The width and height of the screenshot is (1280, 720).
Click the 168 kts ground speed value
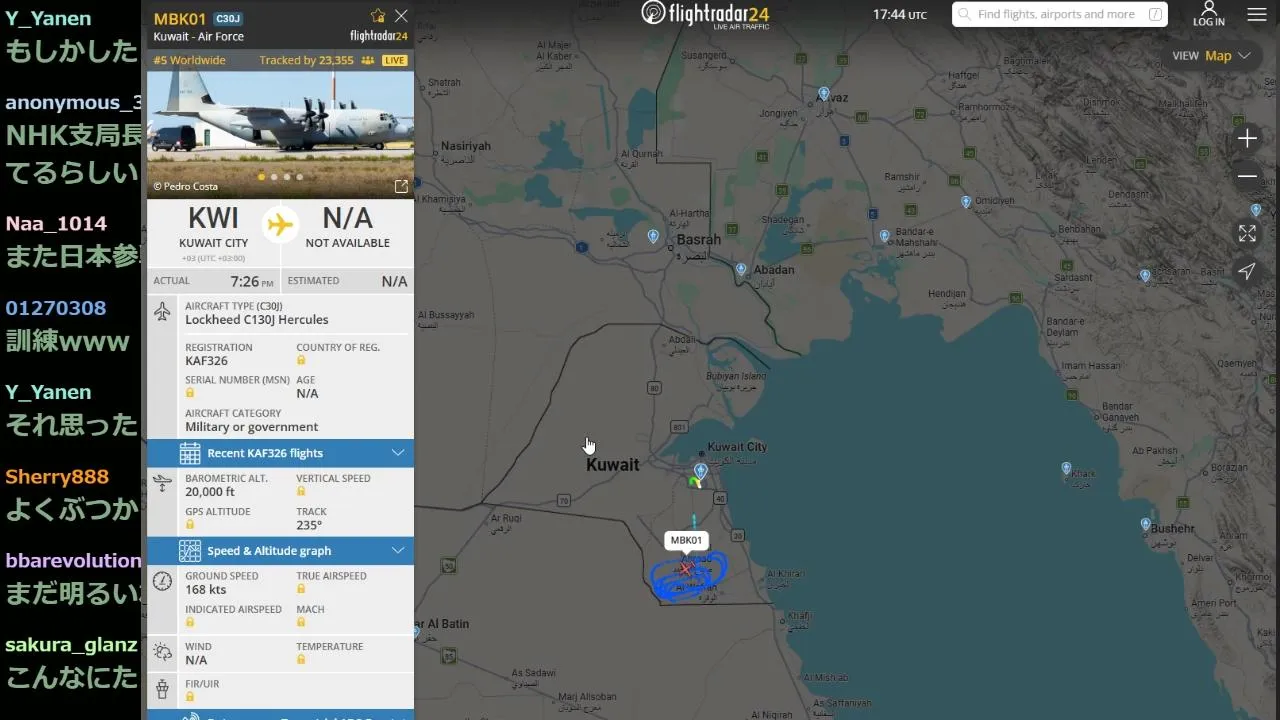pos(206,590)
